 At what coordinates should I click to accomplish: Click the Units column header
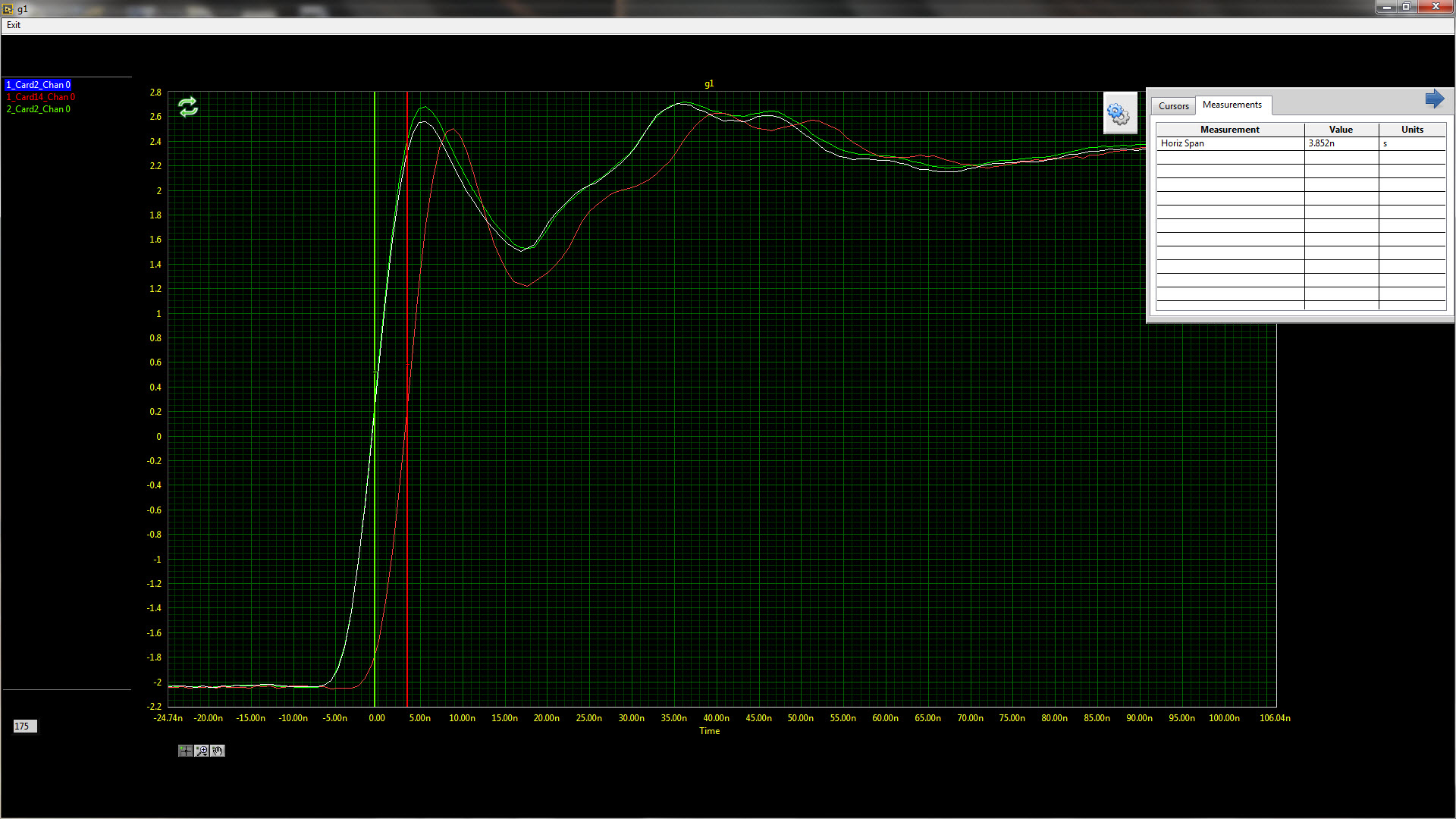[1412, 130]
